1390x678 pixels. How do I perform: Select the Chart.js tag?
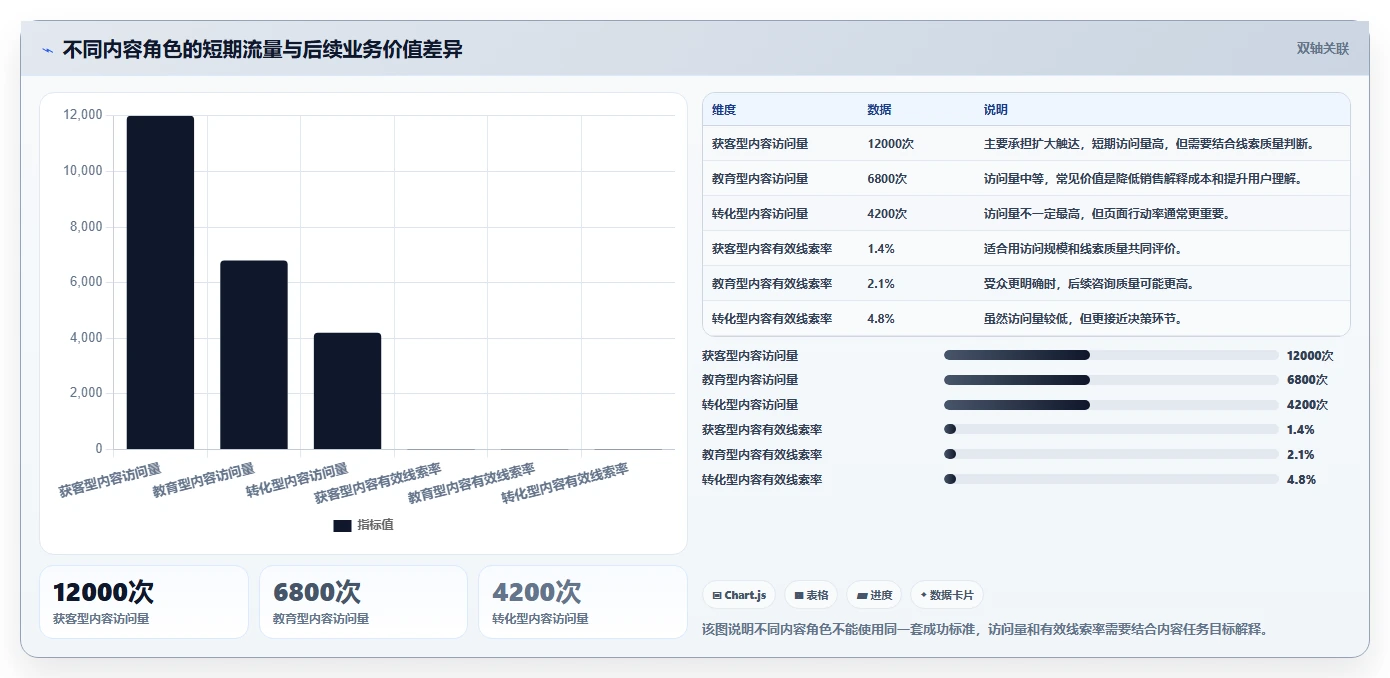[x=739, y=595]
